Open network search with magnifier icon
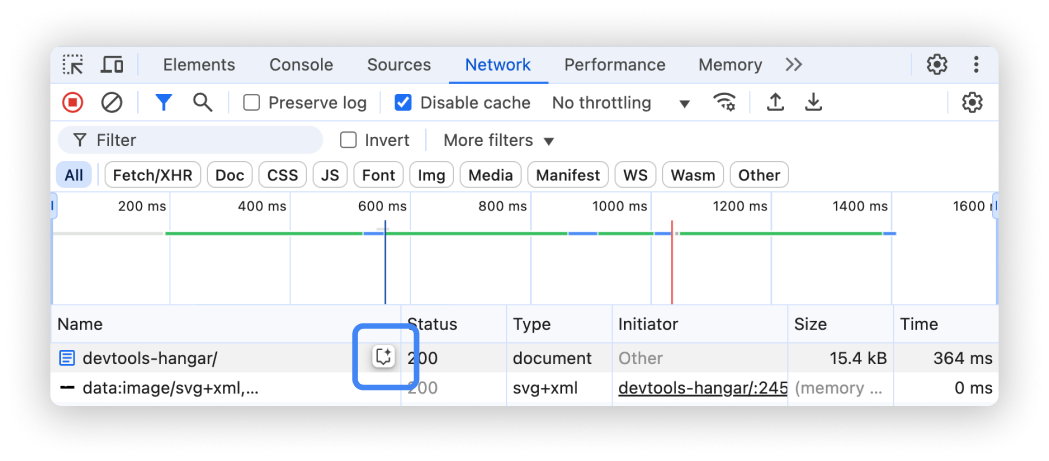This screenshot has height=461, width=1049. (203, 103)
